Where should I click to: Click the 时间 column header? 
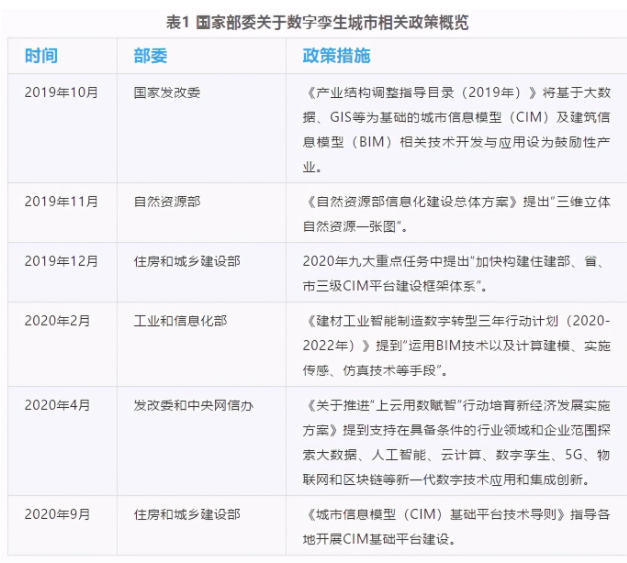pos(41,56)
